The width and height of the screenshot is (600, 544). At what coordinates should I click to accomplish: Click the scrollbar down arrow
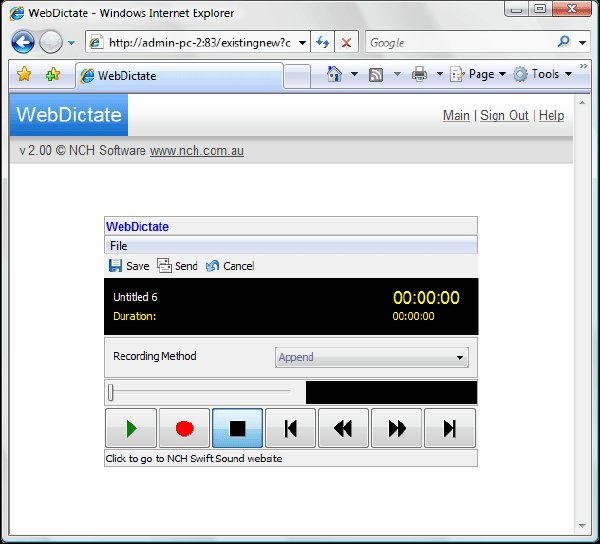pyautogui.click(x=582, y=526)
